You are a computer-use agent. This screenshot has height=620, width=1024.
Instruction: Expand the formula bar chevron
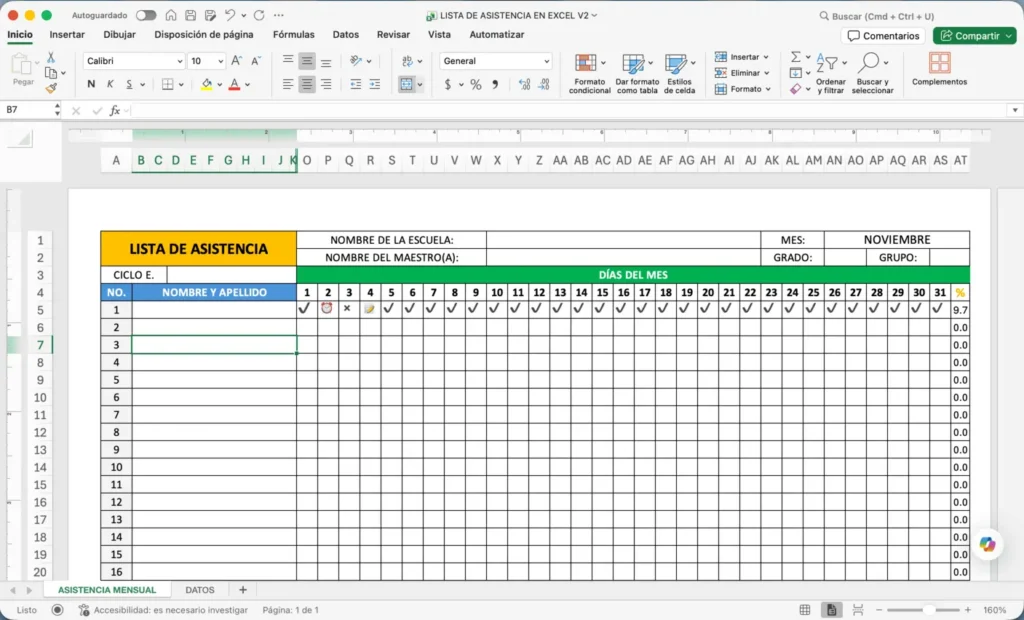point(1015,110)
